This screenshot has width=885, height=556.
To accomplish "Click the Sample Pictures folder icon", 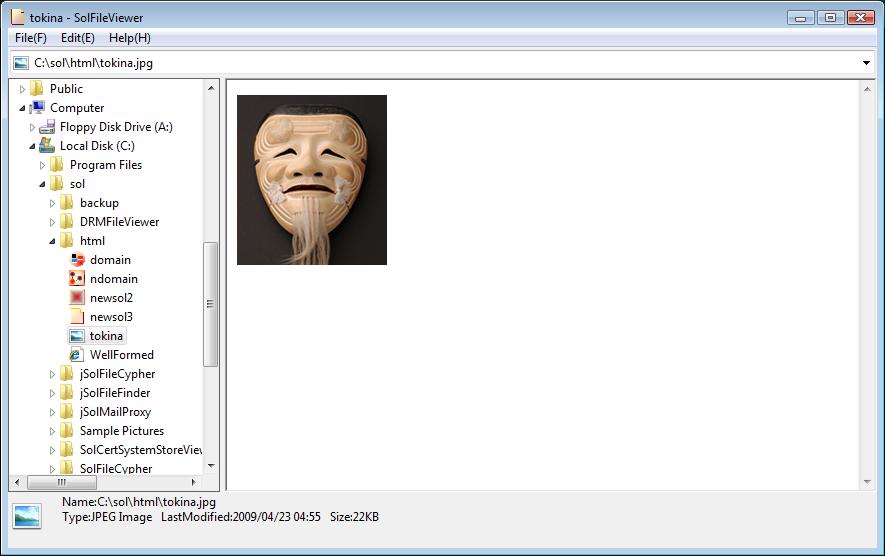I will (67, 430).
